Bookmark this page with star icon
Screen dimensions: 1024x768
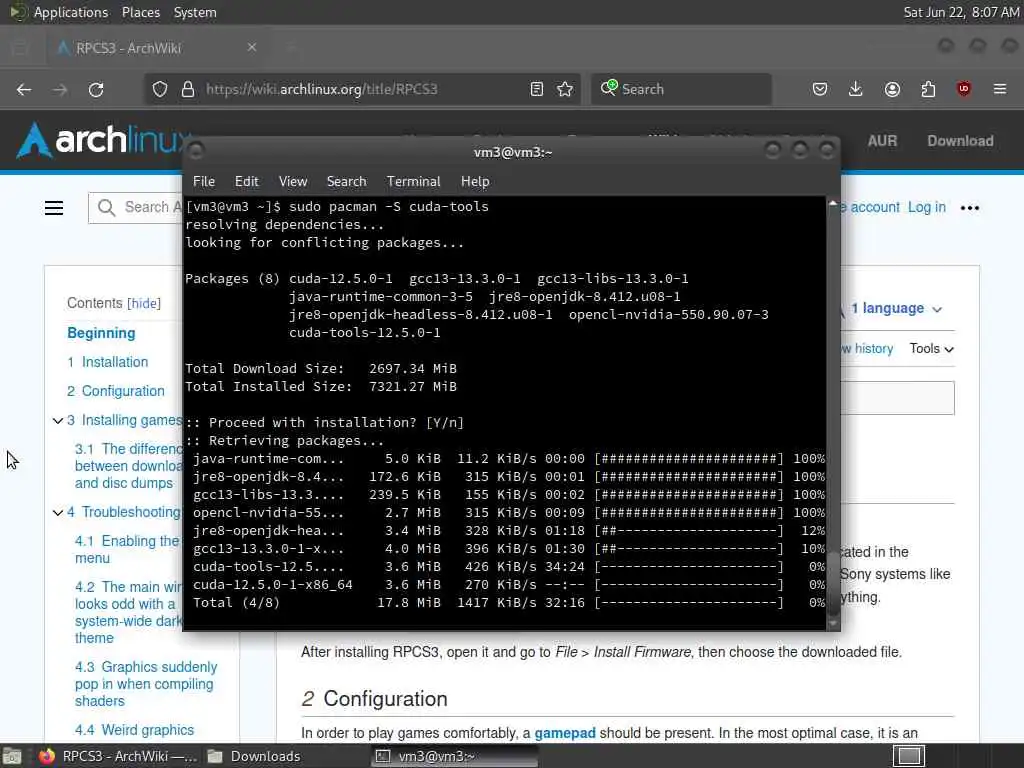[x=566, y=89]
